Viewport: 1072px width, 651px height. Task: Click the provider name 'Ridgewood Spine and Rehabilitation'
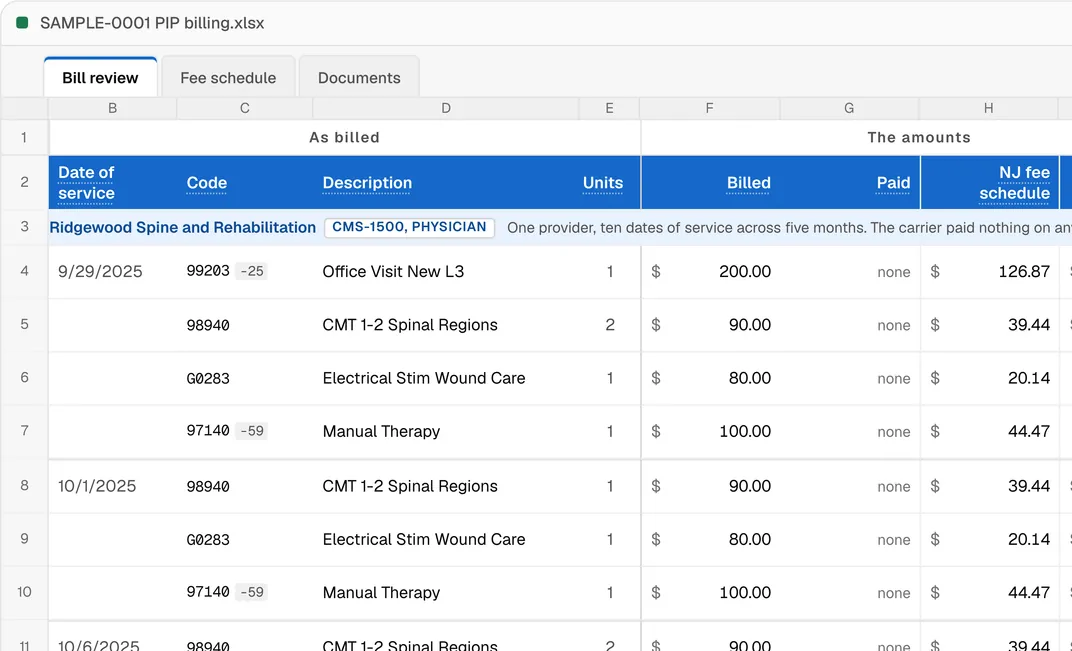[183, 228]
